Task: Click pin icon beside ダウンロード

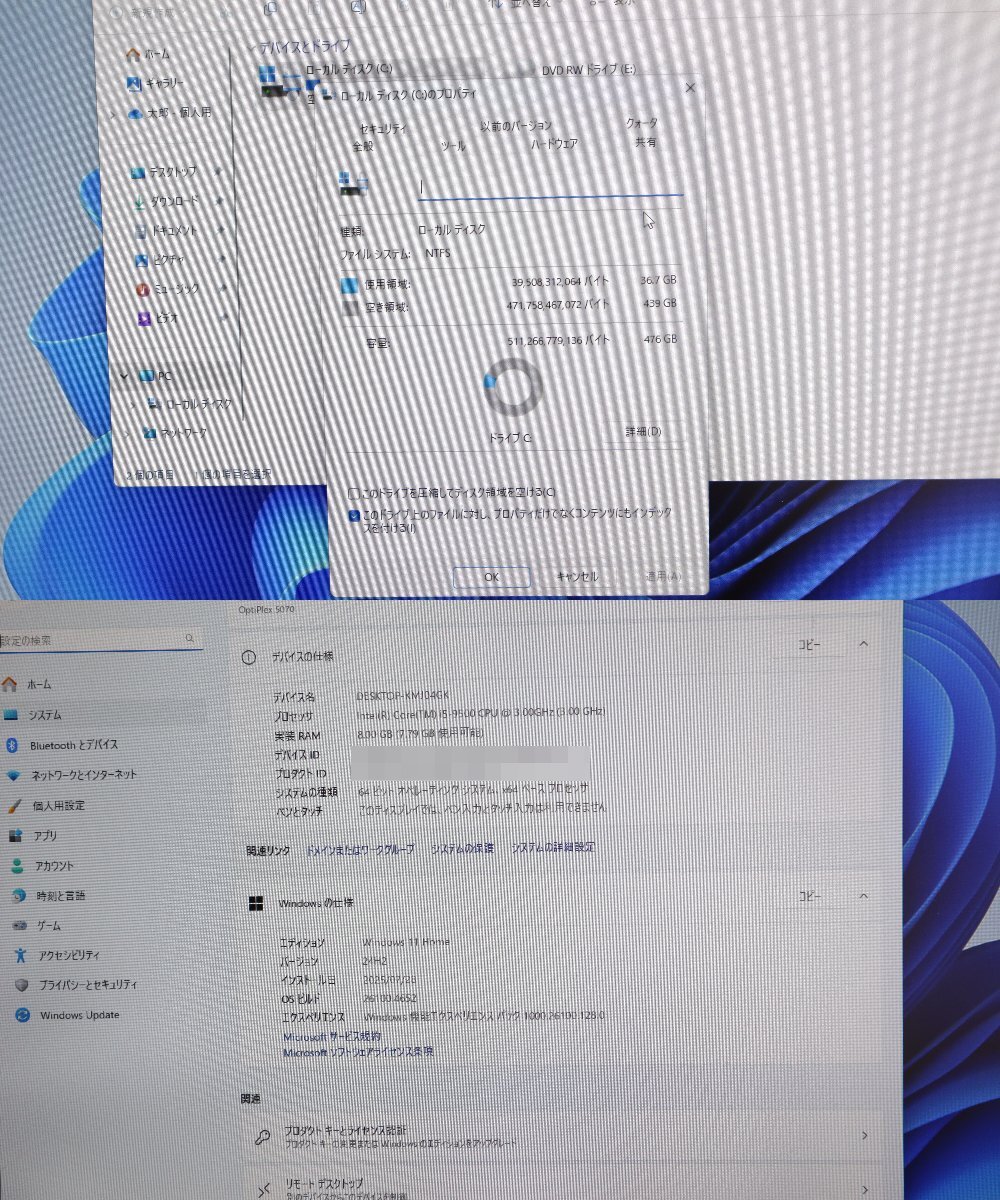Action: coord(220,201)
